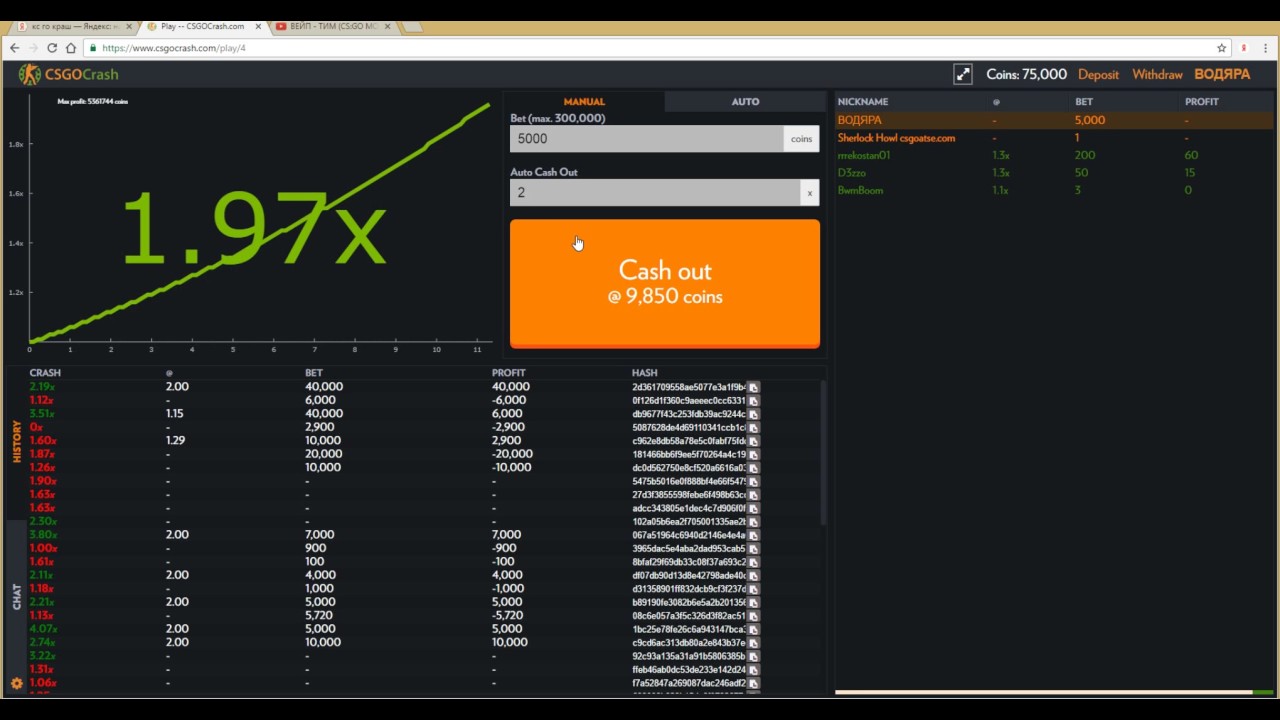Open the Withdraw page
1280x720 pixels.
tap(1157, 74)
